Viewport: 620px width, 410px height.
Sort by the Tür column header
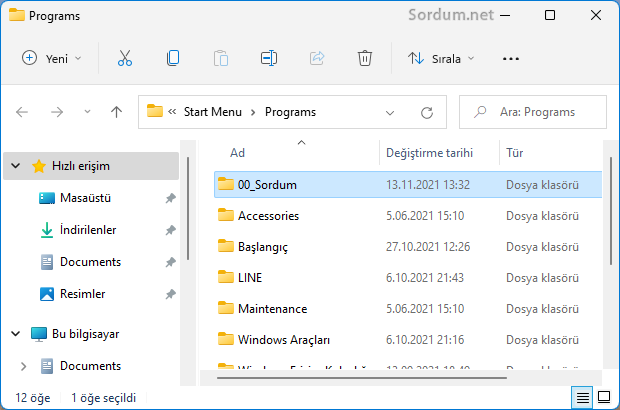(x=514, y=153)
